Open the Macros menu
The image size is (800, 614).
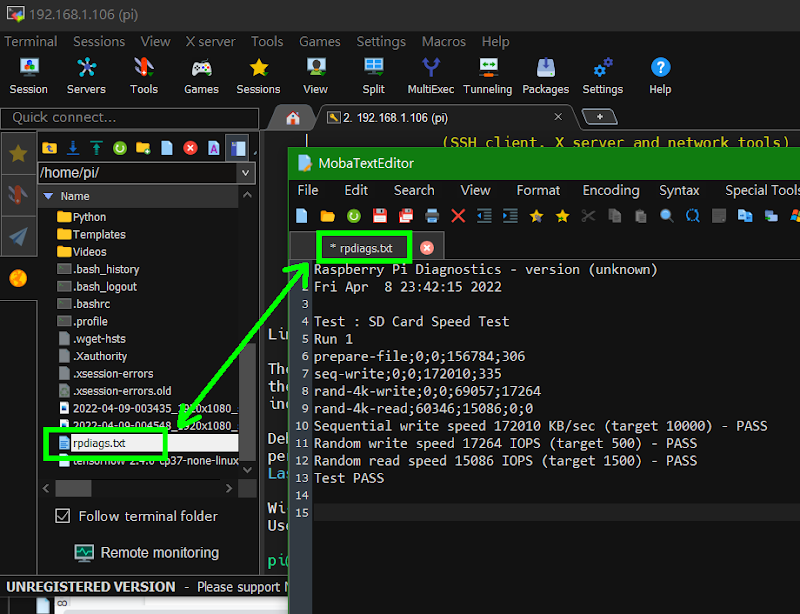[x=443, y=42]
